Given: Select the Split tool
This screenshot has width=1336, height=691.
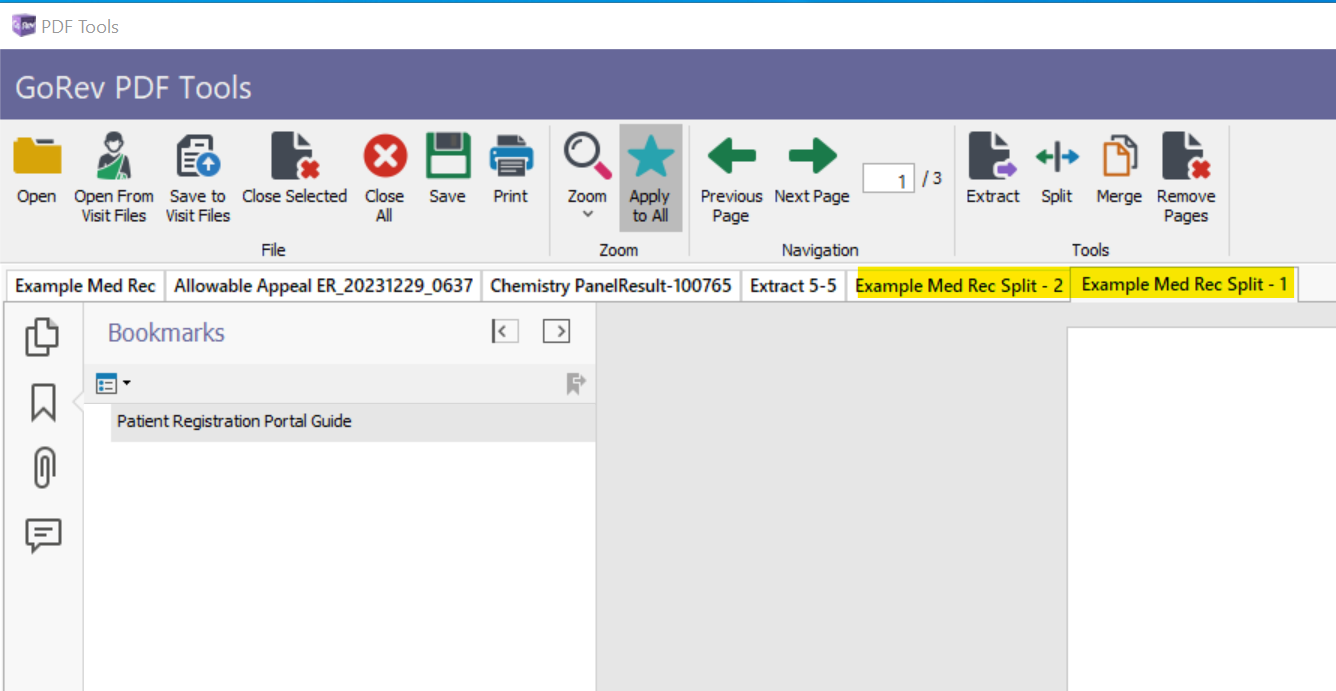Looking at the screenshot, I should [x=1057, y=157].
